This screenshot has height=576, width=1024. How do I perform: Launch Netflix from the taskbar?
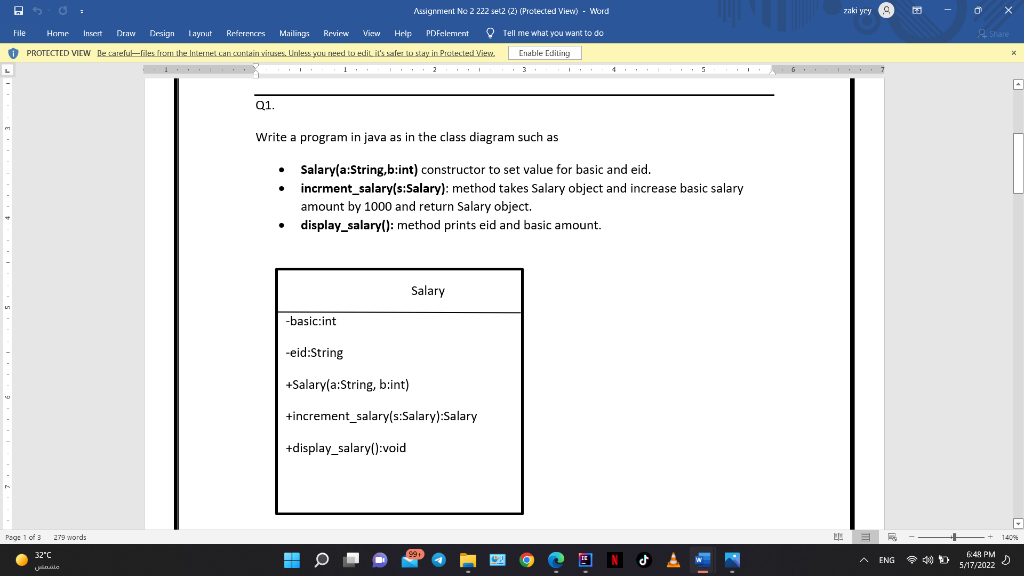[616, 560]
